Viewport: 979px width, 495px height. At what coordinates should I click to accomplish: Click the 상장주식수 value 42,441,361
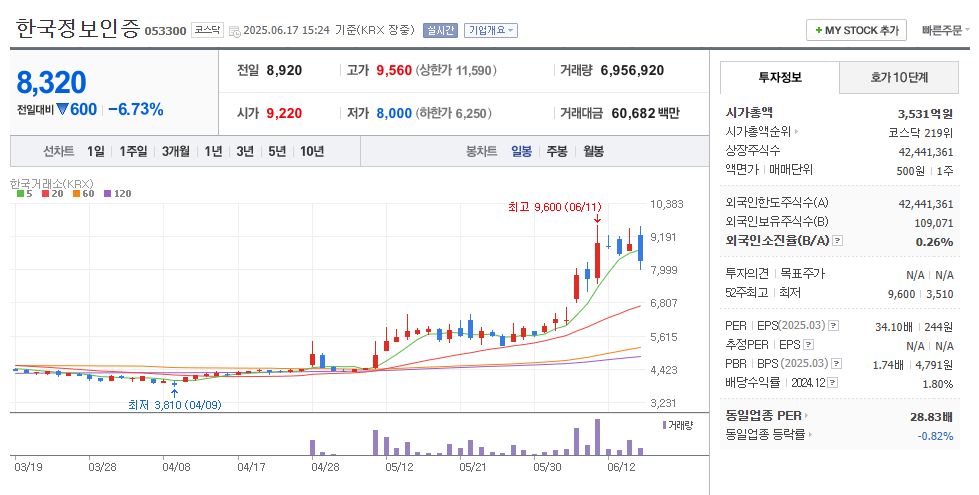pyautogui.click(x=926, y=152)
